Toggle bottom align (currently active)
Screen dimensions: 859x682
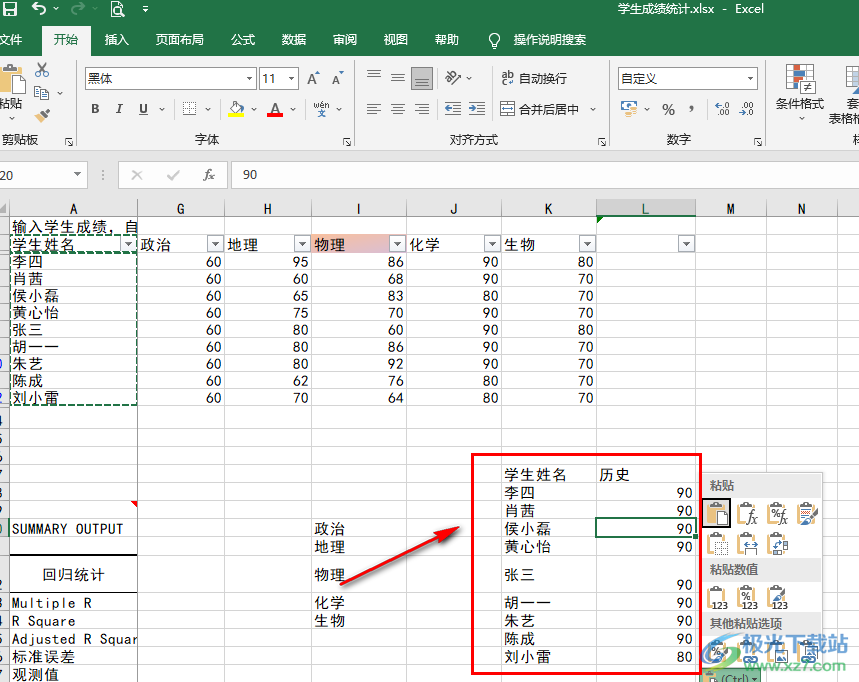pos(422,78)
